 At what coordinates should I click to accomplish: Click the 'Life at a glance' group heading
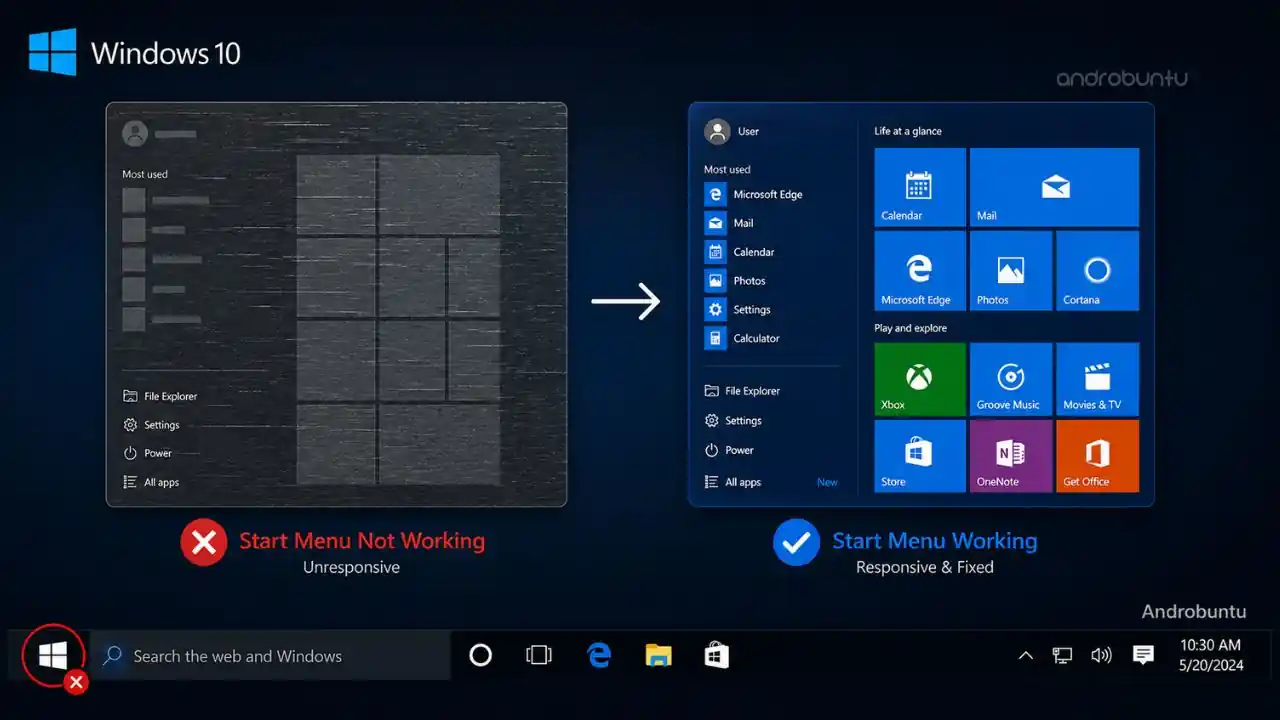pyautogui.click(x=908, y=131)
